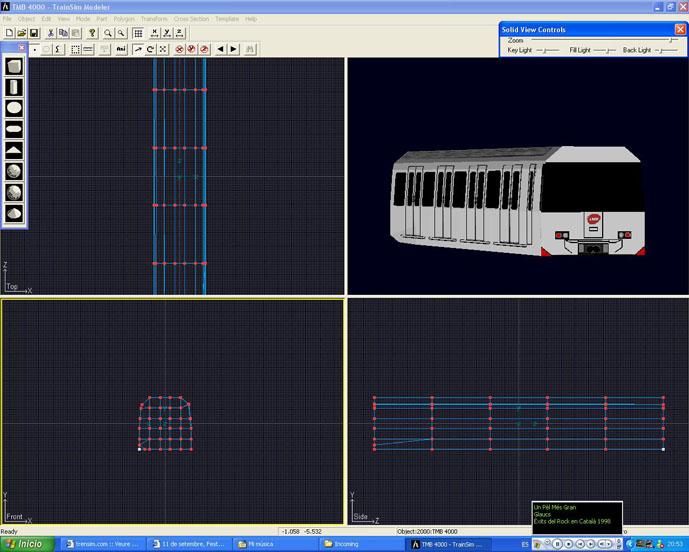Click the scissors Cut icon
The height and width of the screenshot is (552, 689).
pyautogui.click(x=51, y=33)
